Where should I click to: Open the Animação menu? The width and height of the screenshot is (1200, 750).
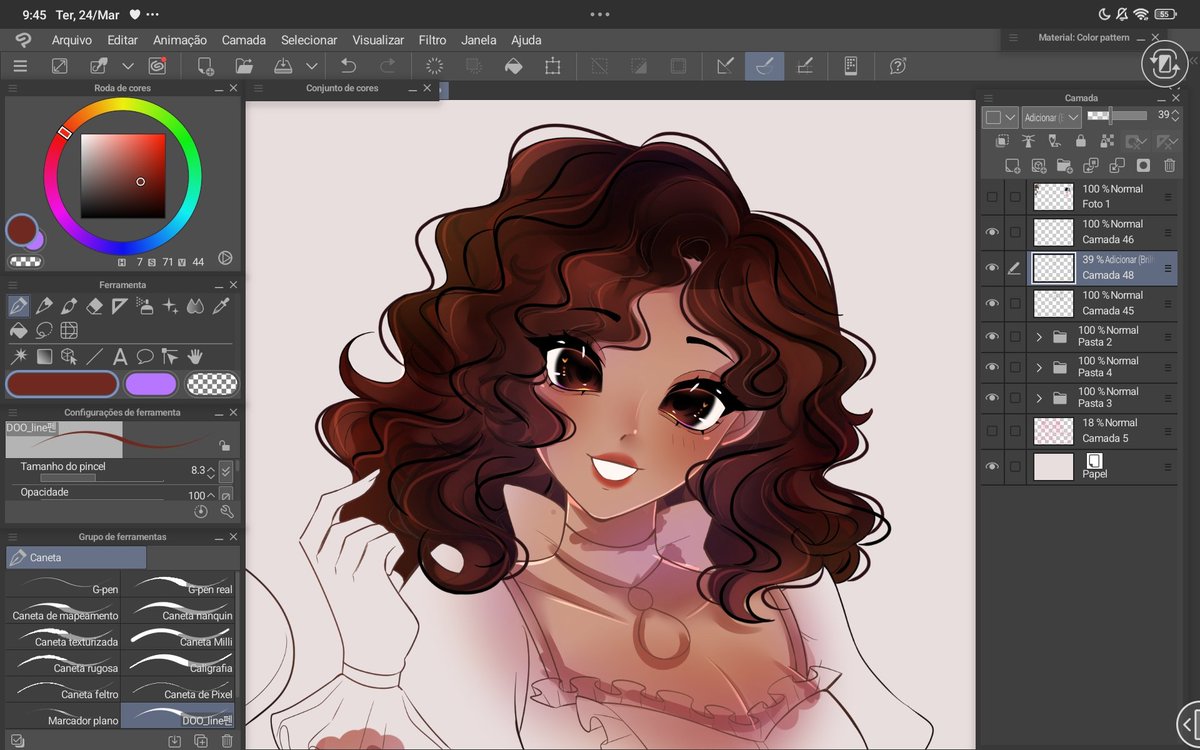pyautogui.click(x=179, y=40)
